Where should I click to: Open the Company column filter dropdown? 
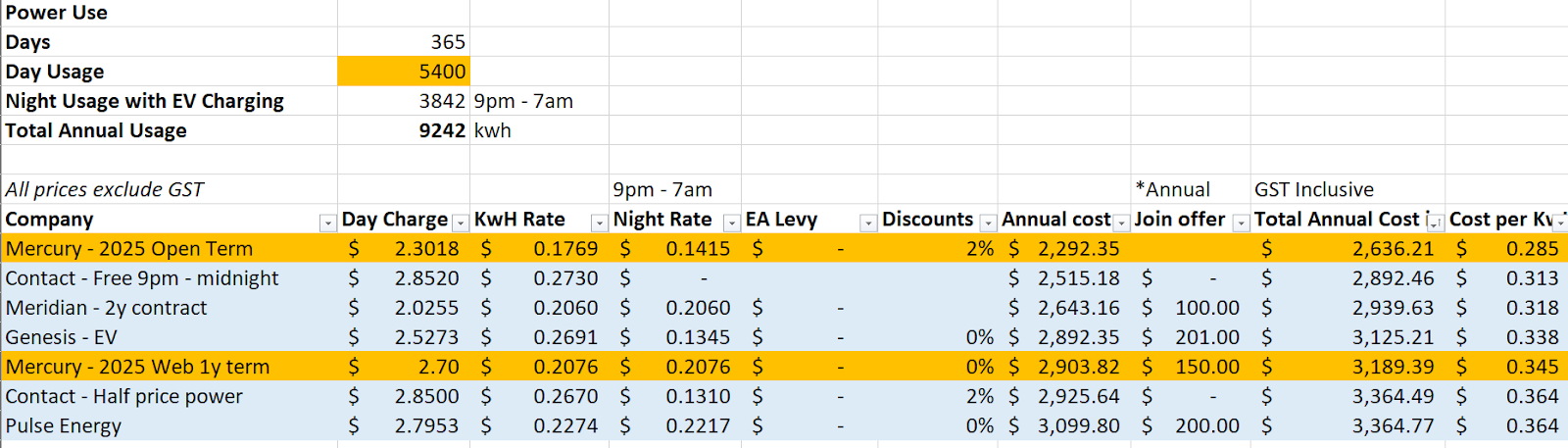pyautogui.click(x=328, y=224)
